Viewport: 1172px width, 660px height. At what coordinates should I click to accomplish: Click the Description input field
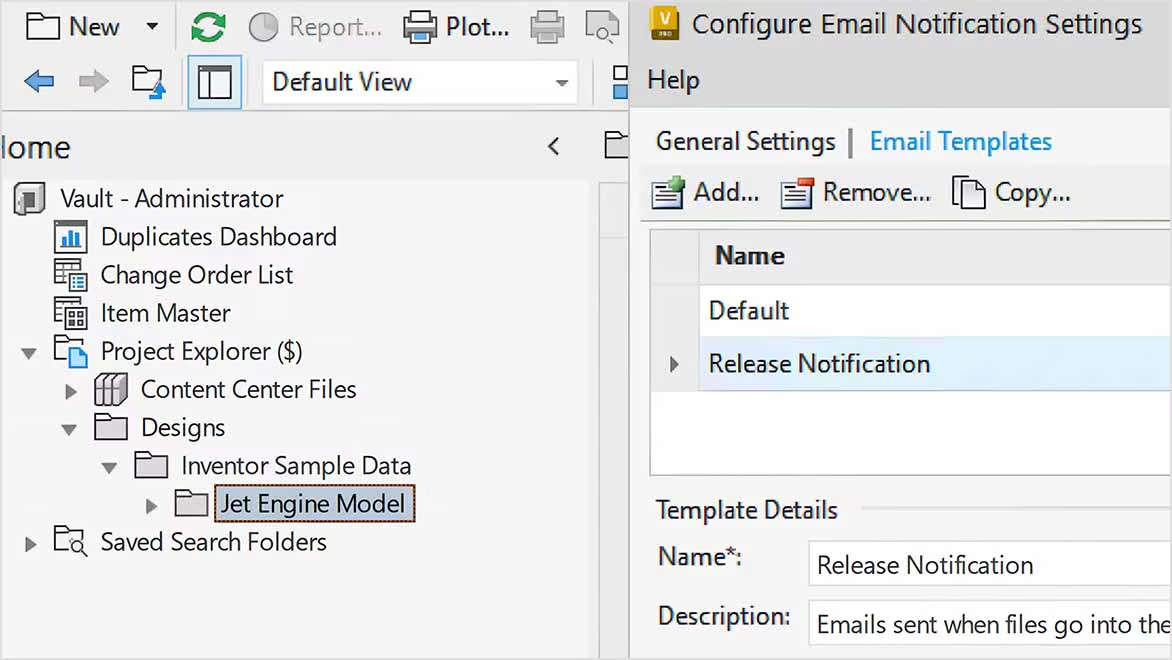click(990, 624)
